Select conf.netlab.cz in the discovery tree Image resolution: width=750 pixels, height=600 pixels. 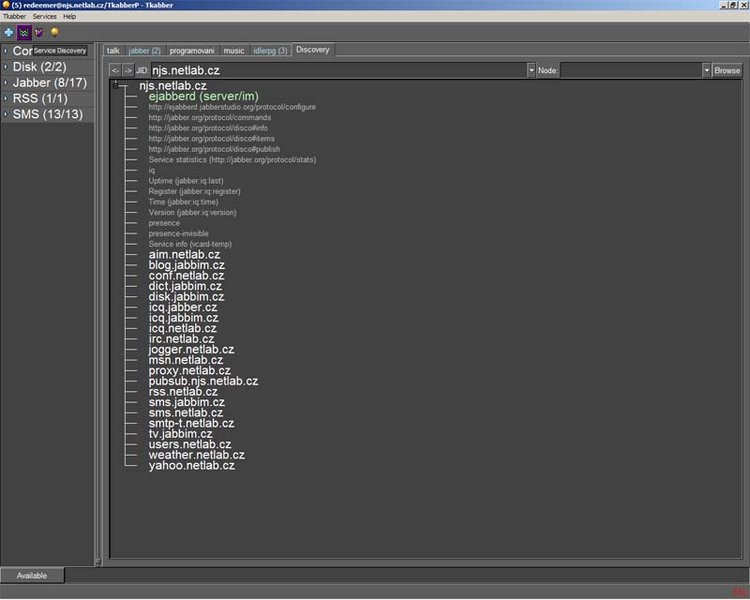click(186, 276)
